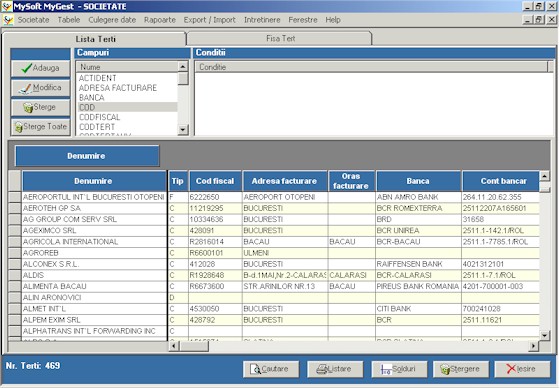Click the document icon left of Societate menu
Image resolution: width=560 pixels, height=388 pixels.
(x=8, y=20)
